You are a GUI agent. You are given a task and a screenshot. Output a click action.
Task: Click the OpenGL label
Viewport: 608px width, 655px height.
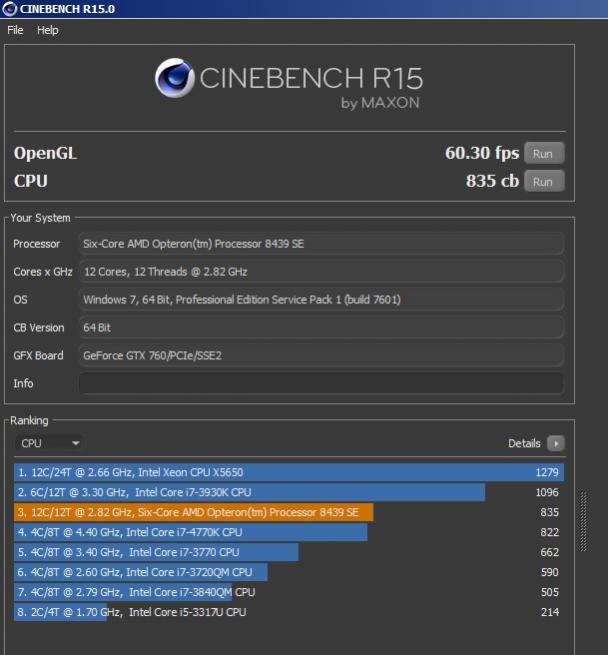(45, 153)
